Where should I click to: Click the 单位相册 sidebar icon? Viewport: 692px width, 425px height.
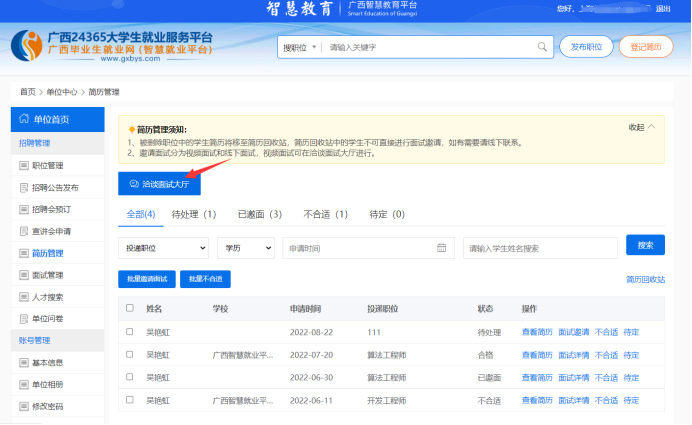pos(23,385)
